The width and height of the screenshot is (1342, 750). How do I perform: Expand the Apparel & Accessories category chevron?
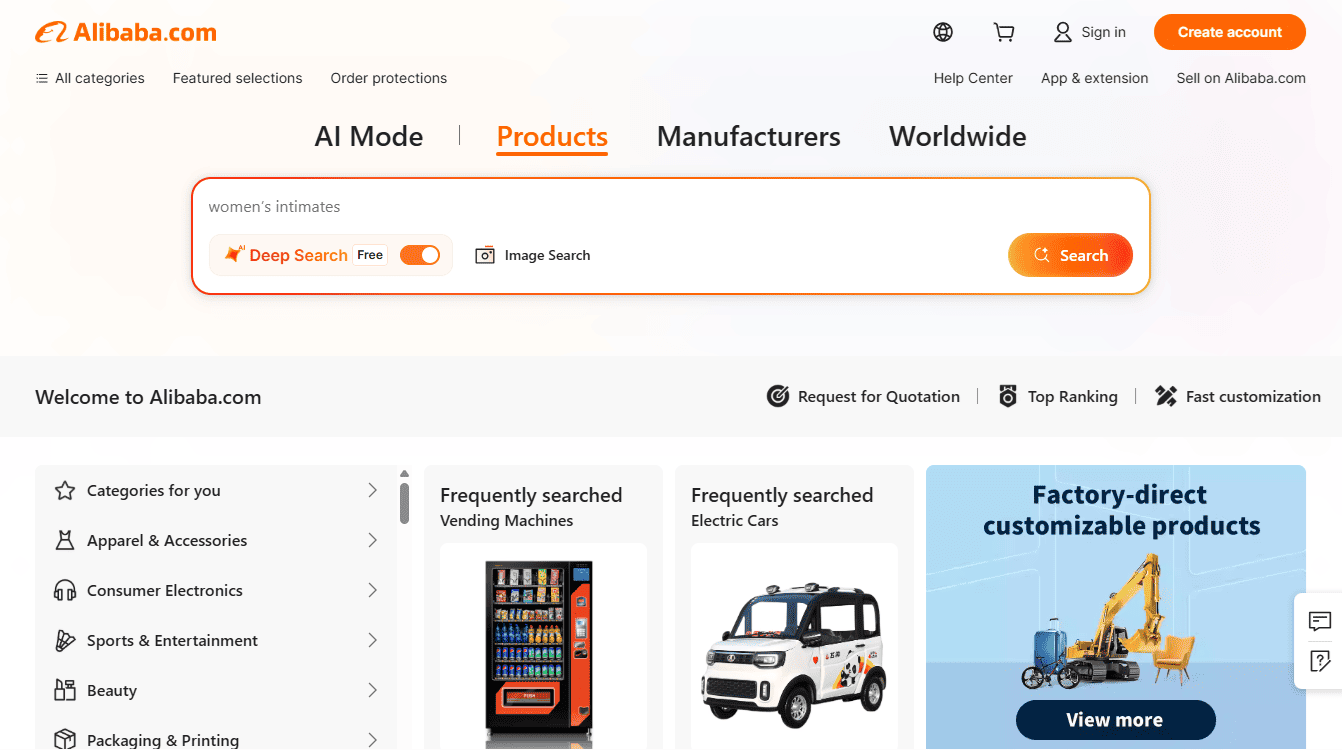click(x=372, y=540)
